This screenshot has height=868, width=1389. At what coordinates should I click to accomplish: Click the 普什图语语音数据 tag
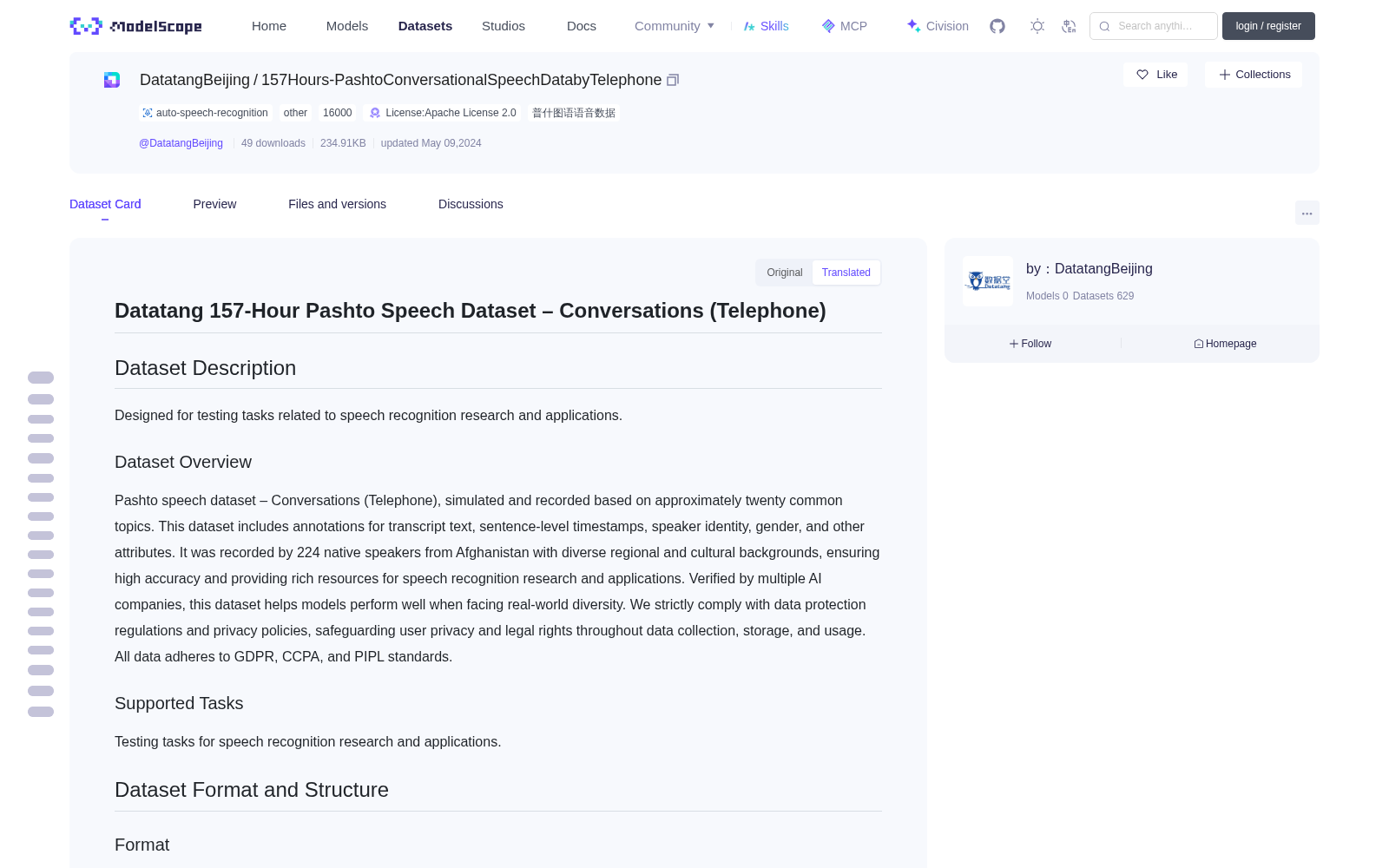click(574, 113)
